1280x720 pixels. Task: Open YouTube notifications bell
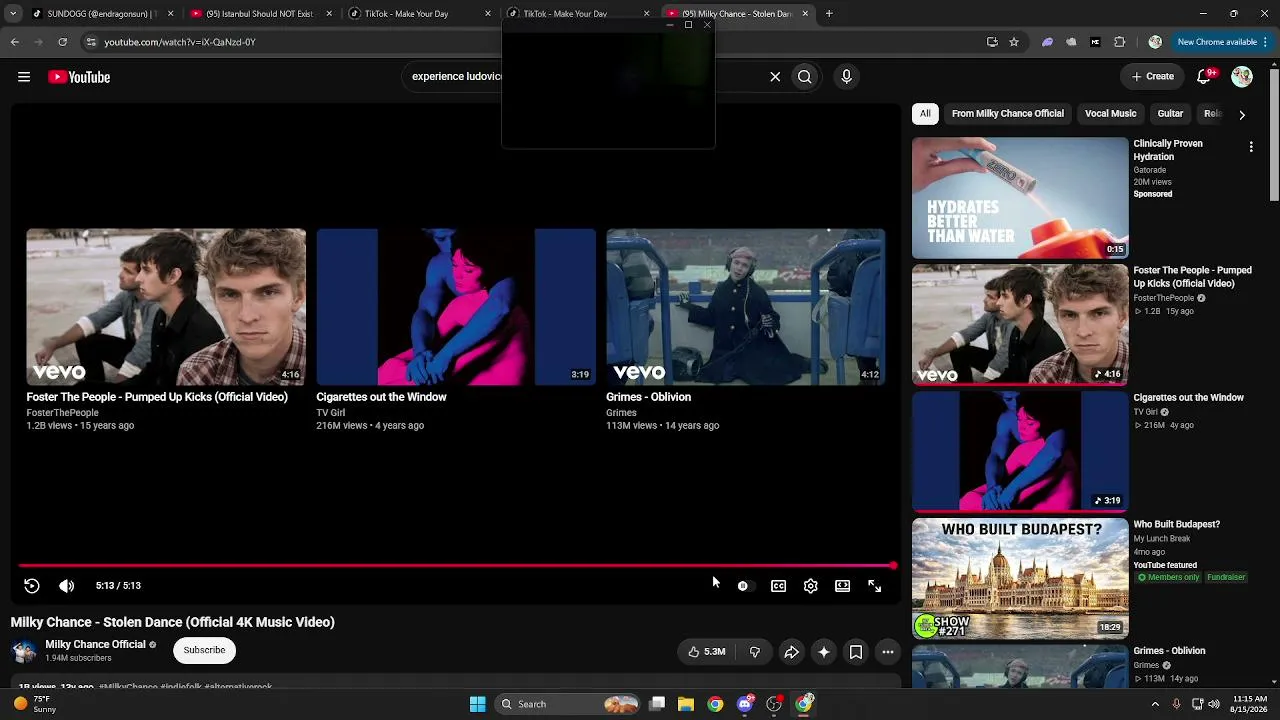click(x=1206, y=76)
